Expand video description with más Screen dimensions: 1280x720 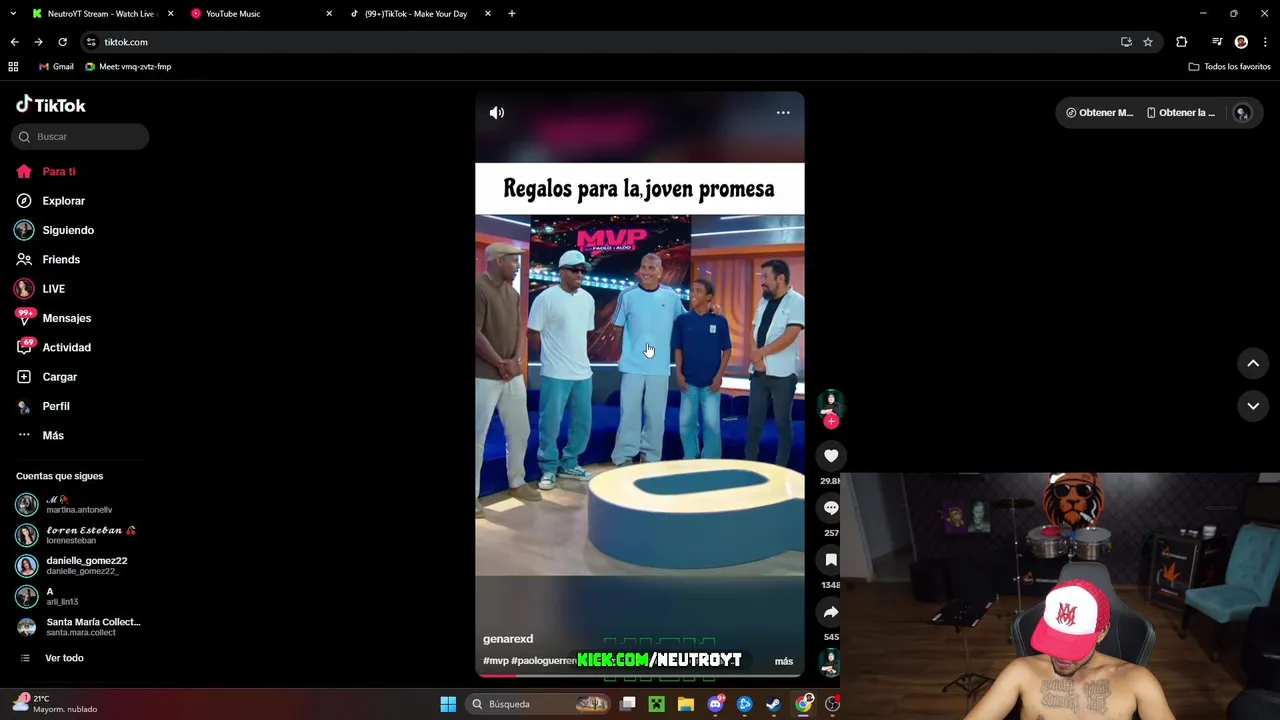tap(784, 661)
